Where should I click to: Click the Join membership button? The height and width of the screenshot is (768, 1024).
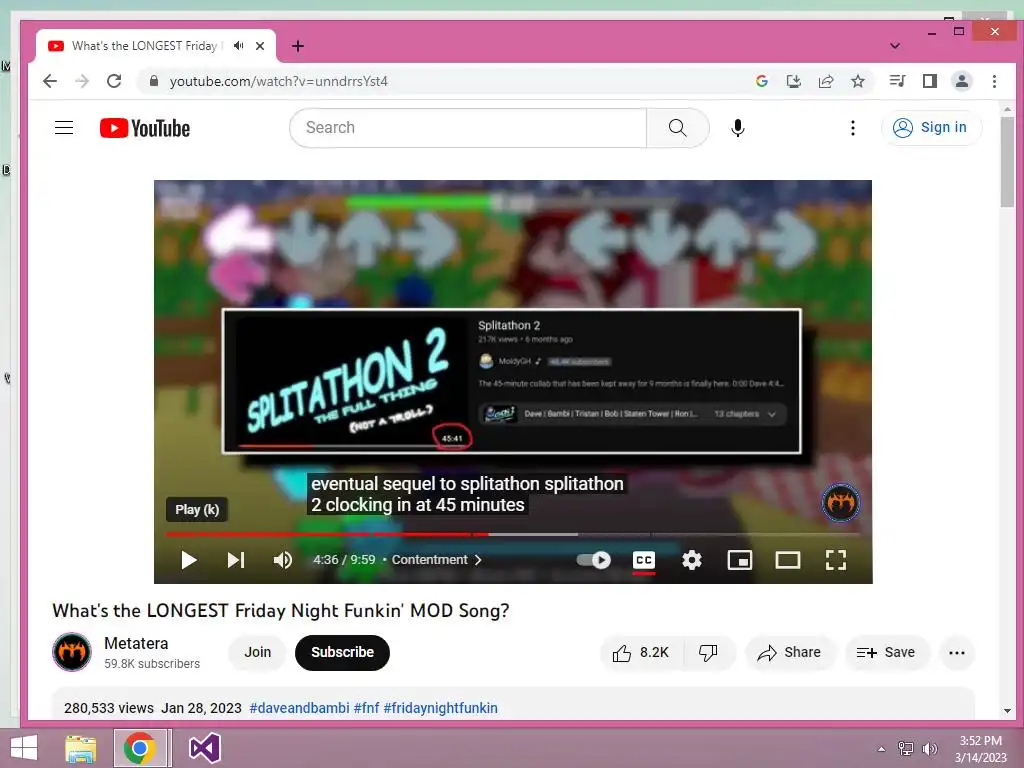click(257, 652)
